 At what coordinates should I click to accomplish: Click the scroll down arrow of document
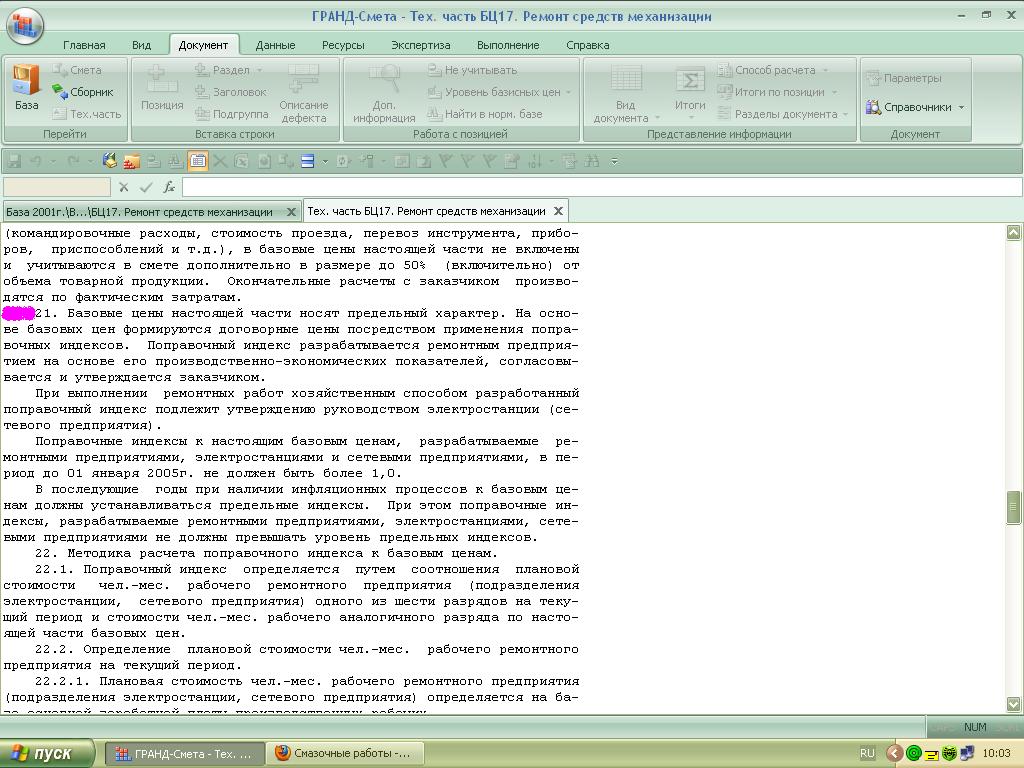tap(1013, 704)
